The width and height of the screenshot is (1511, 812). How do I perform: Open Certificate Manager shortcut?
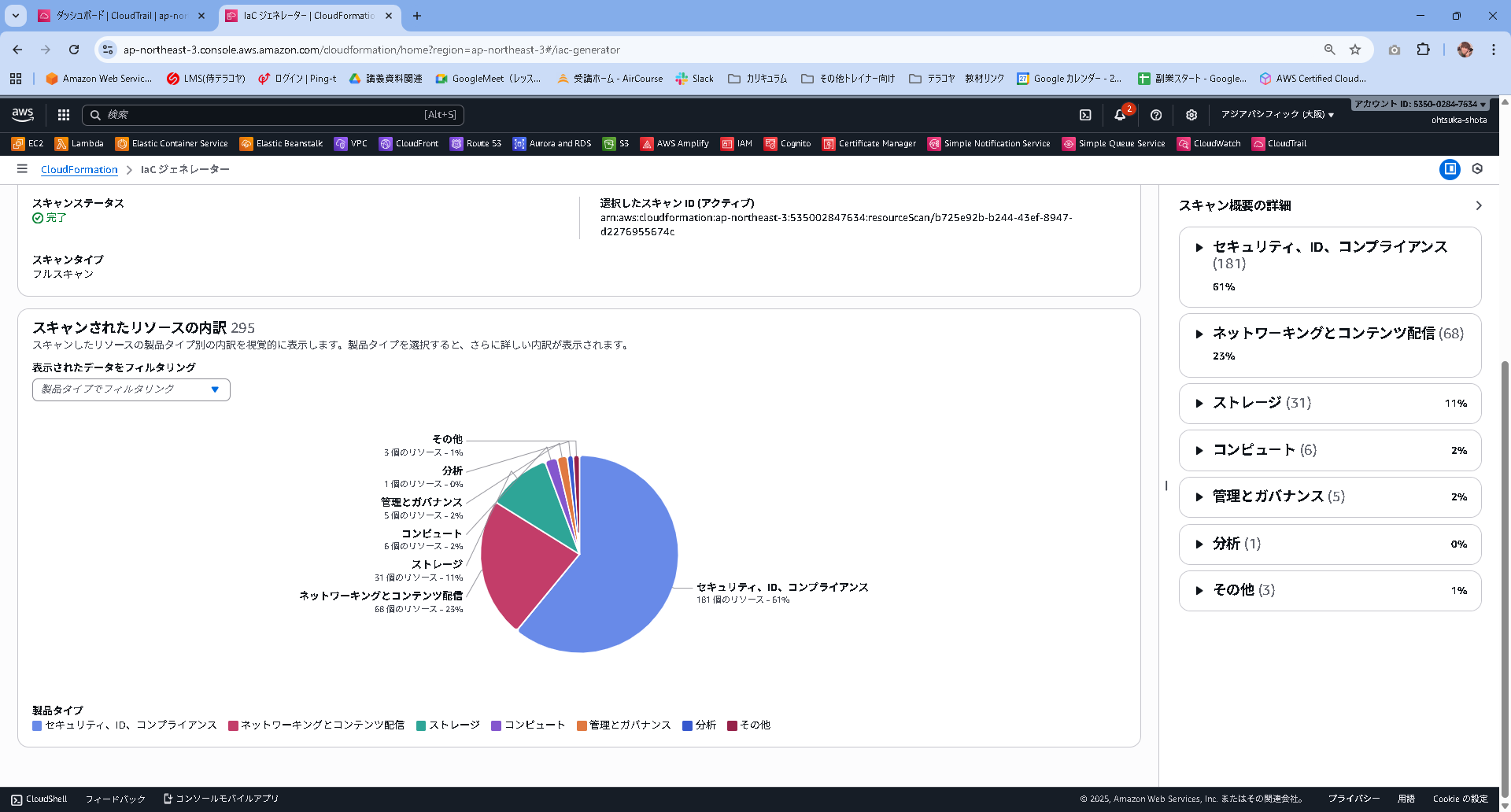pos(870,143)
